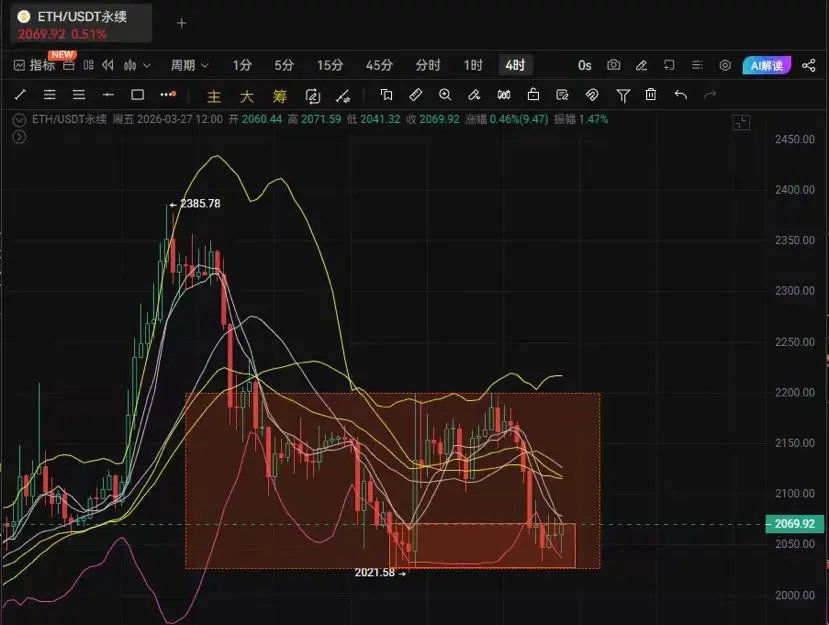The width and height of the screenshot is (829, 625).
Task: Click the AI解读 button
Action: [767, 65]
